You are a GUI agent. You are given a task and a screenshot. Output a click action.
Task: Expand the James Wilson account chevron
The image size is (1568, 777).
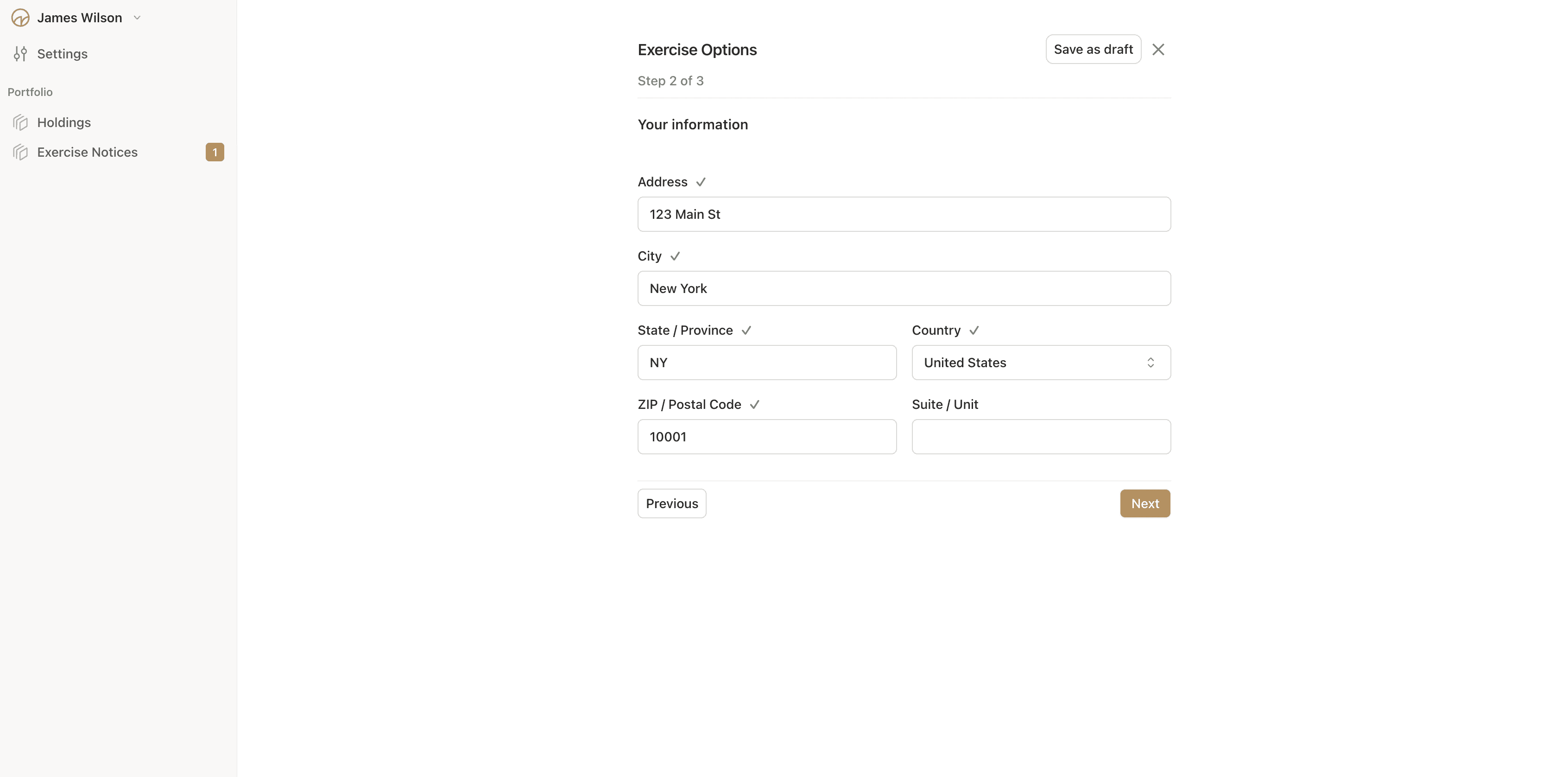(x=137, y=18)
